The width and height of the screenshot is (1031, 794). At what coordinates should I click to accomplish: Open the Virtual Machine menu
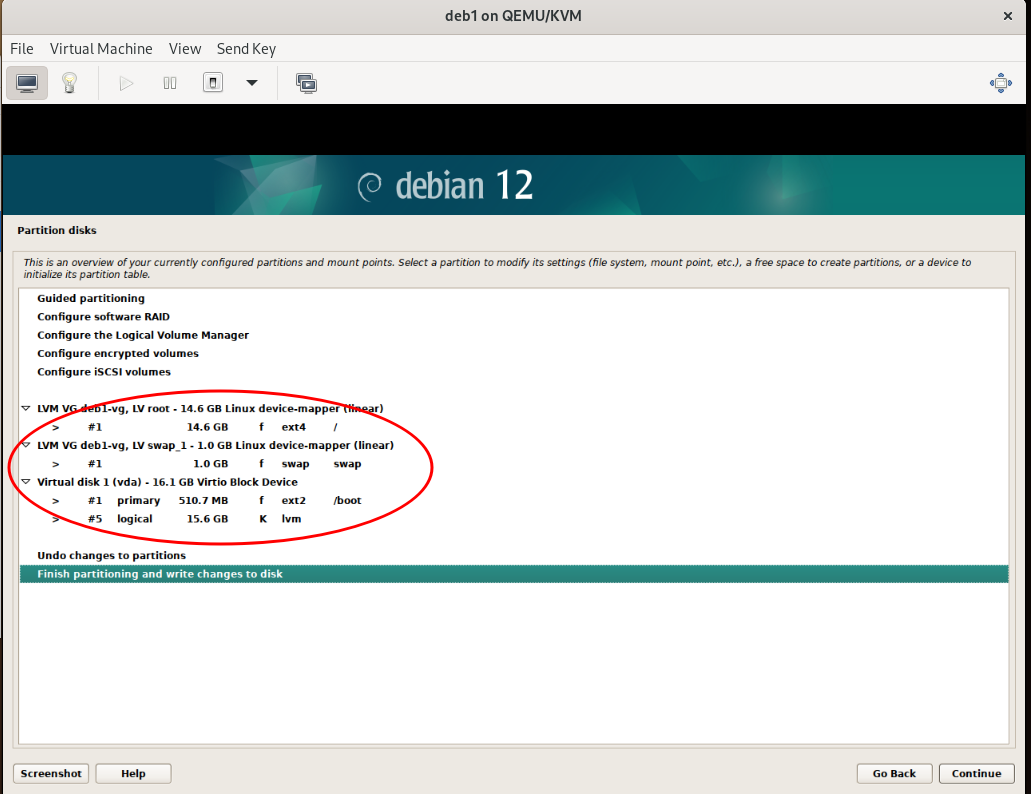tap(101, 48)
